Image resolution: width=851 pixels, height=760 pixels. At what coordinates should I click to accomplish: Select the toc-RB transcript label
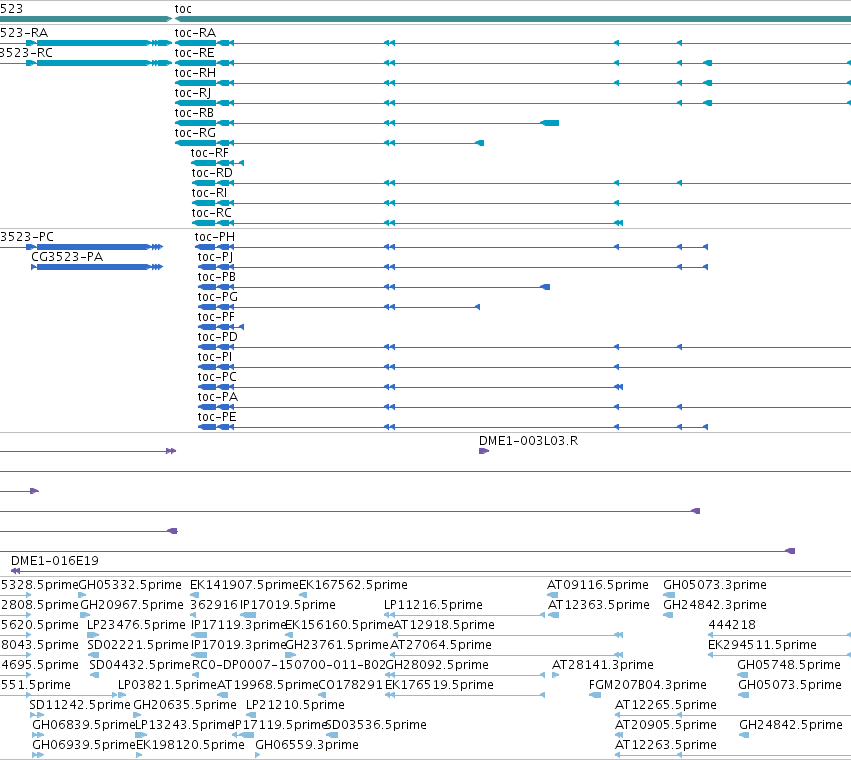click(194, 113)
